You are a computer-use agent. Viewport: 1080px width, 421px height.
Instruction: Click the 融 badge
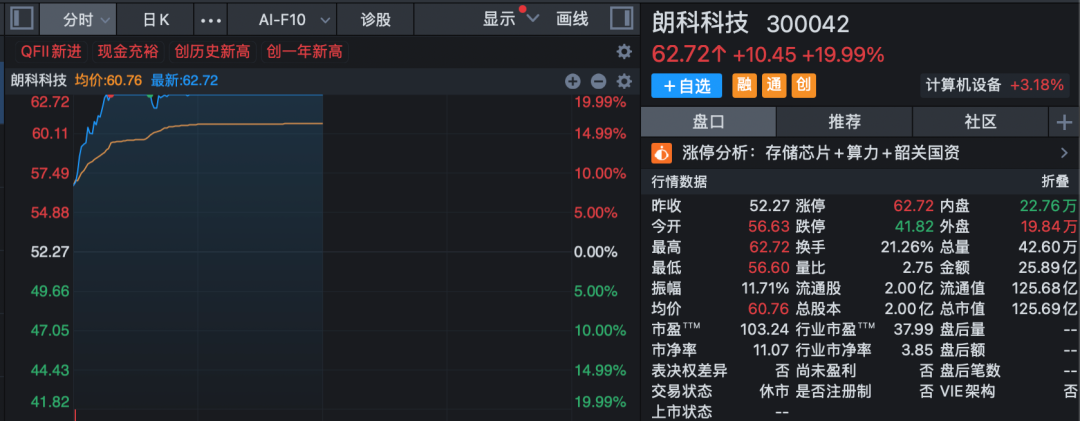[743, 85]
